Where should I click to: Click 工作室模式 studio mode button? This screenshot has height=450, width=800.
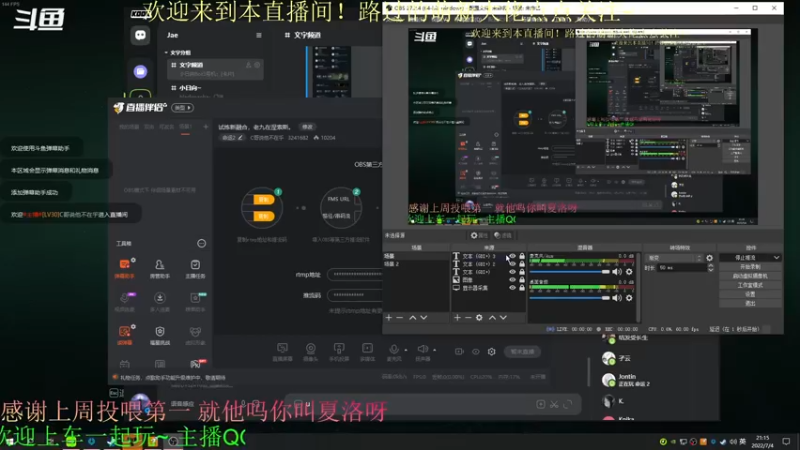pyautogui.click(x=750, y=285)
